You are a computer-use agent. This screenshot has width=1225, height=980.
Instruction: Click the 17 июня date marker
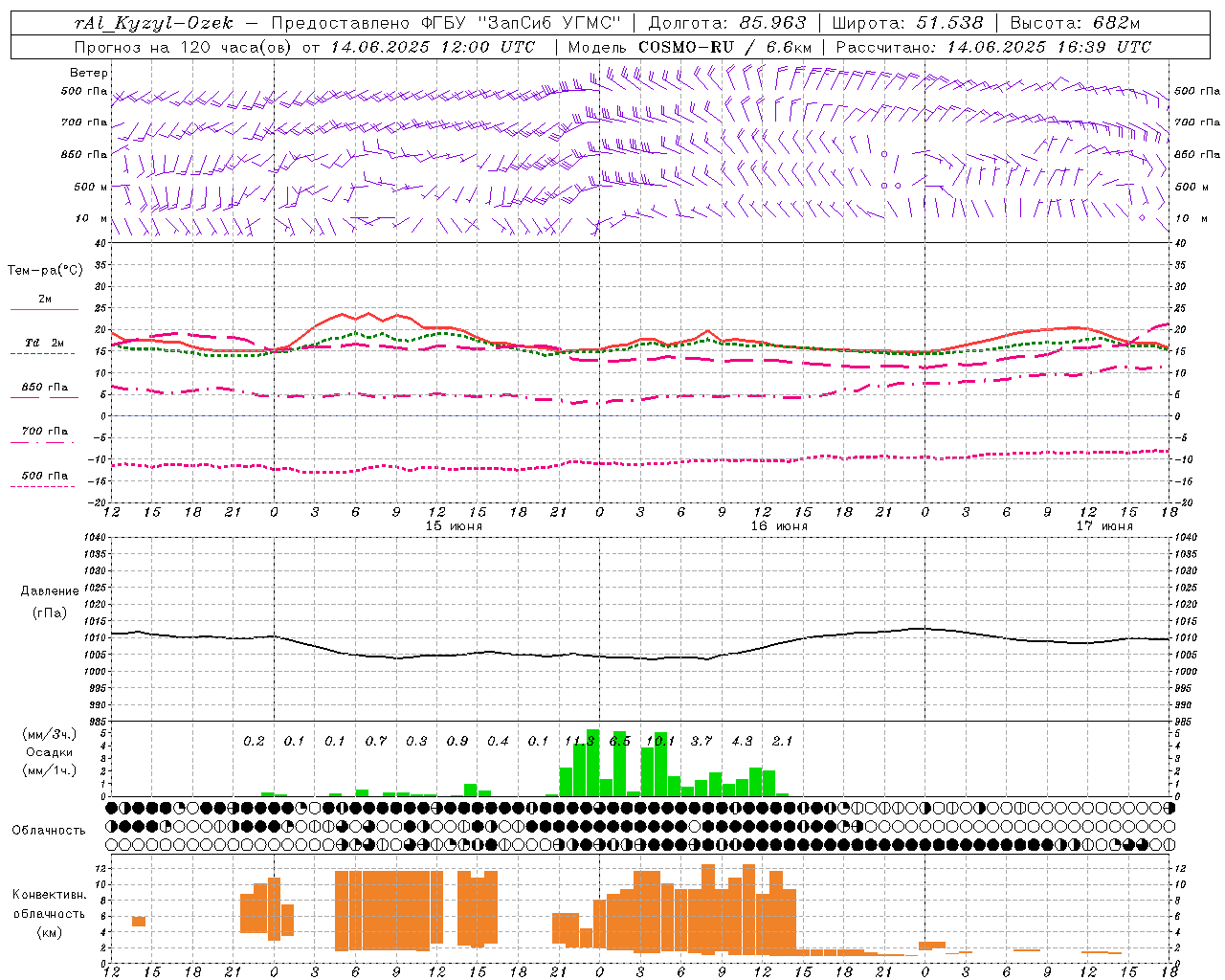(1104, 526)
